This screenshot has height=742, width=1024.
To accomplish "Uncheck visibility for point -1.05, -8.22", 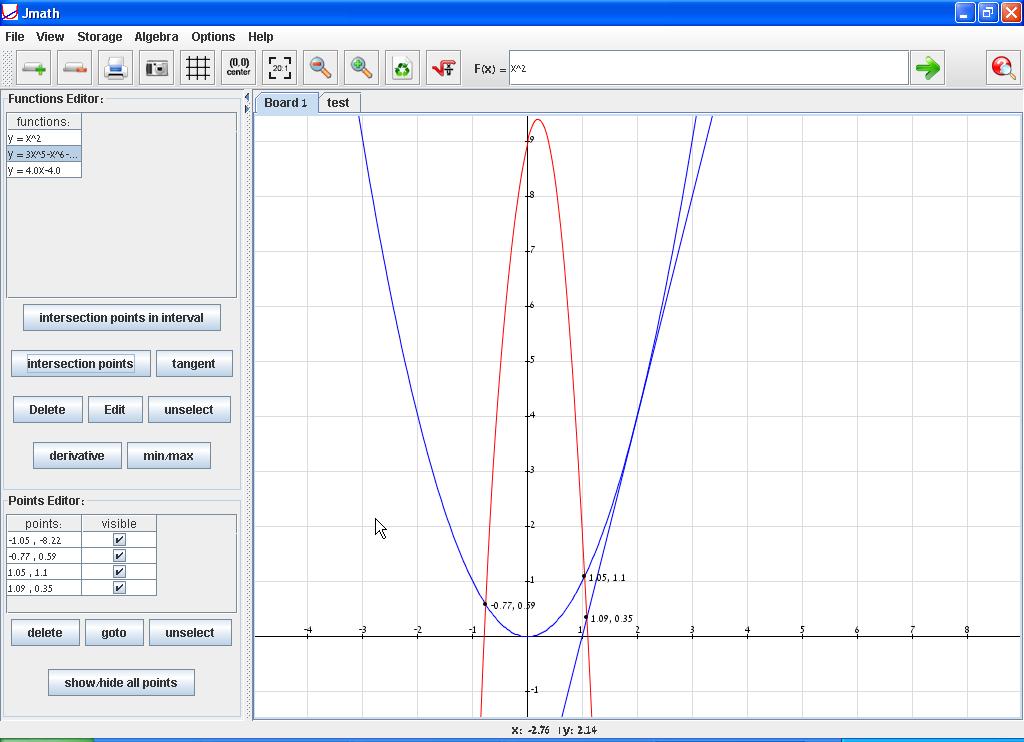I will [x=119, y=540].
